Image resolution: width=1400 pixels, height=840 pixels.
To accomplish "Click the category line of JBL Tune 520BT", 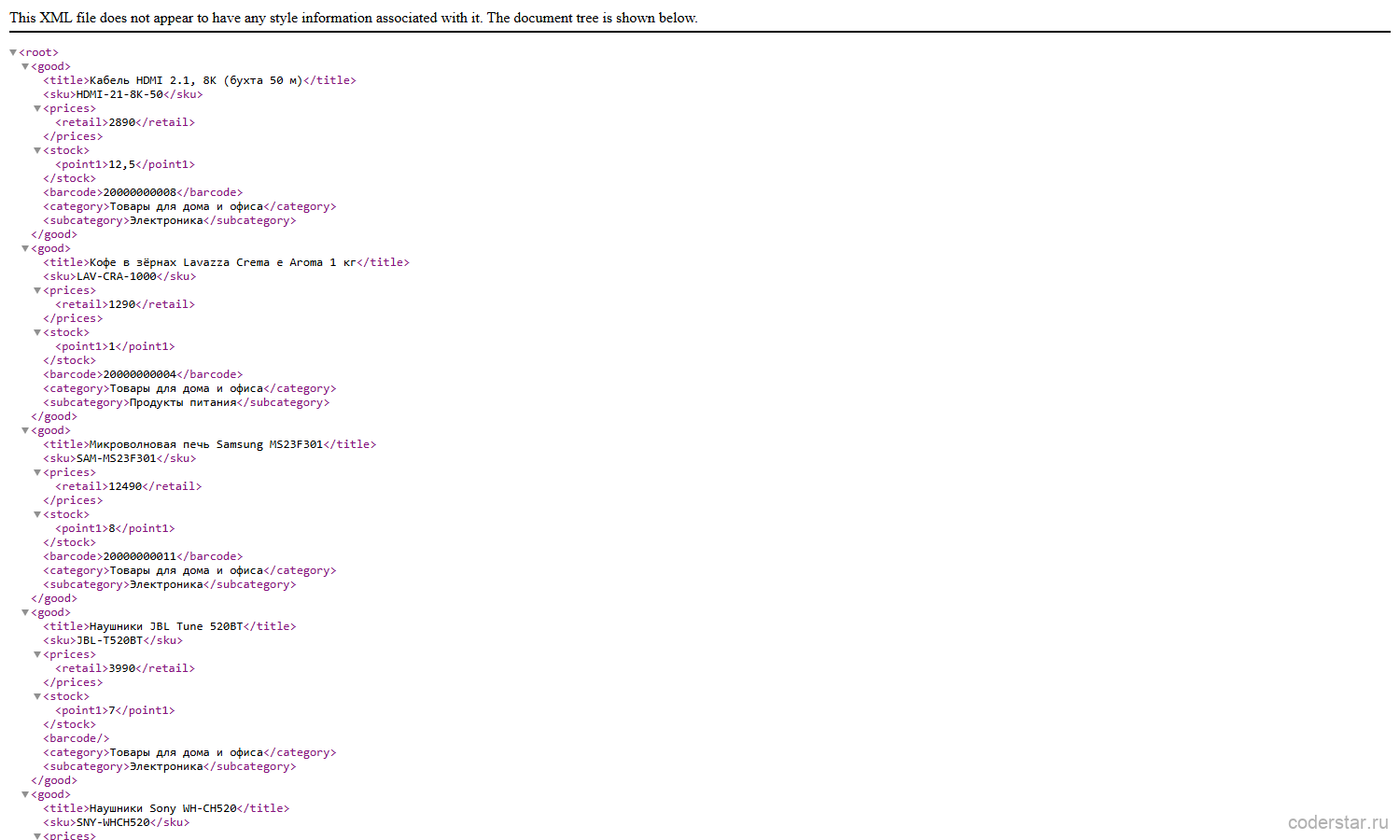I will (189, 752).
